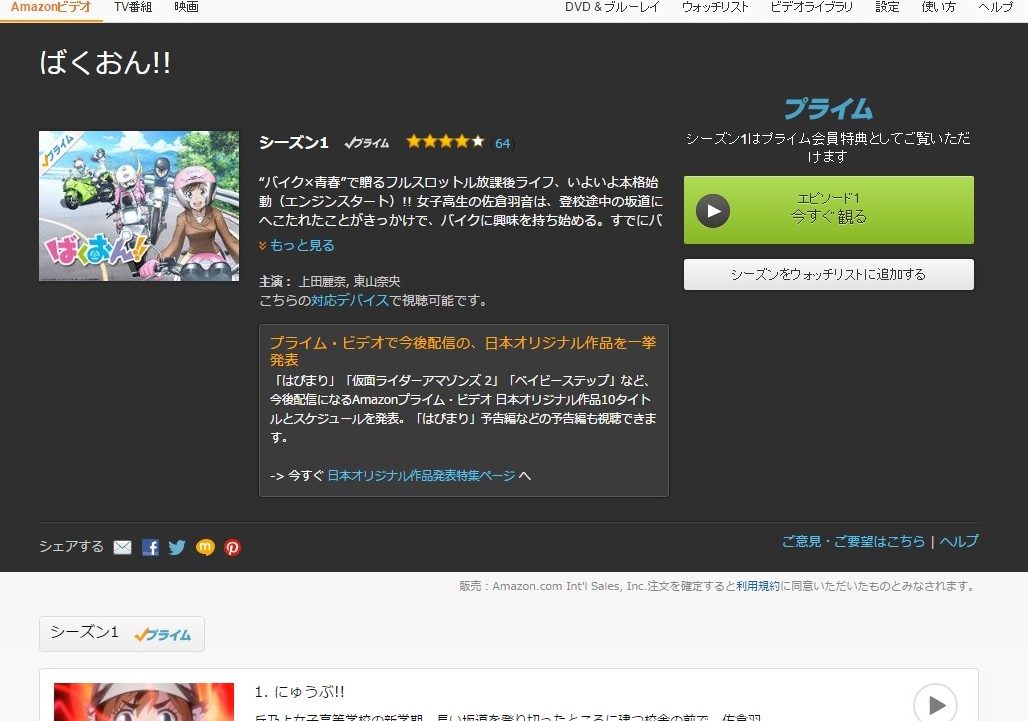The image size is (1028, 721).
Task: Open 使い方 menu item
Action: pos(938,7)
